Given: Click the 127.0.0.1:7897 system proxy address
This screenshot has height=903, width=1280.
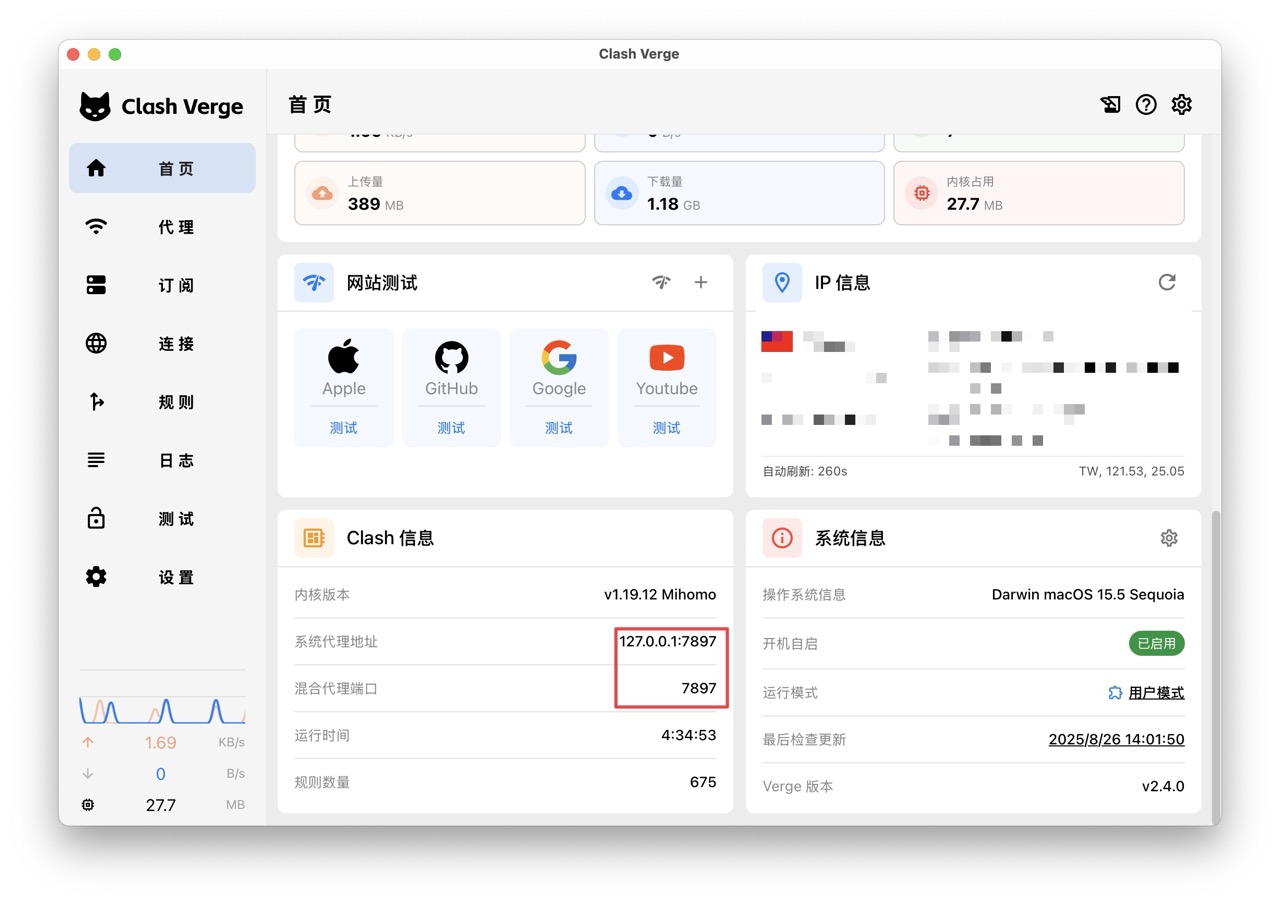Looking at the screenshot, I should click(668, 641).
